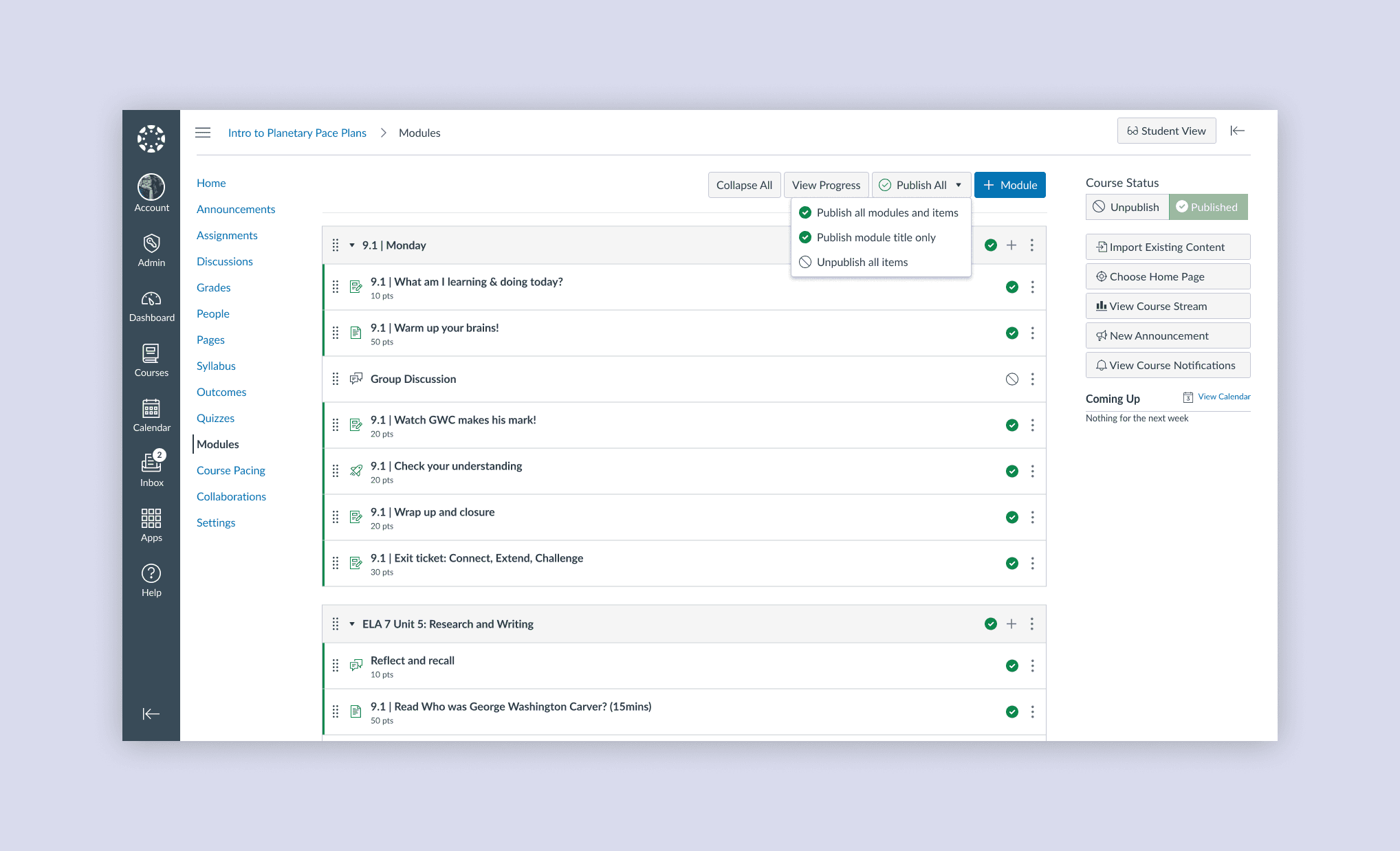Open Calendar in global navigation
This screenshot has width=1400, height=851.
(151, 415)
